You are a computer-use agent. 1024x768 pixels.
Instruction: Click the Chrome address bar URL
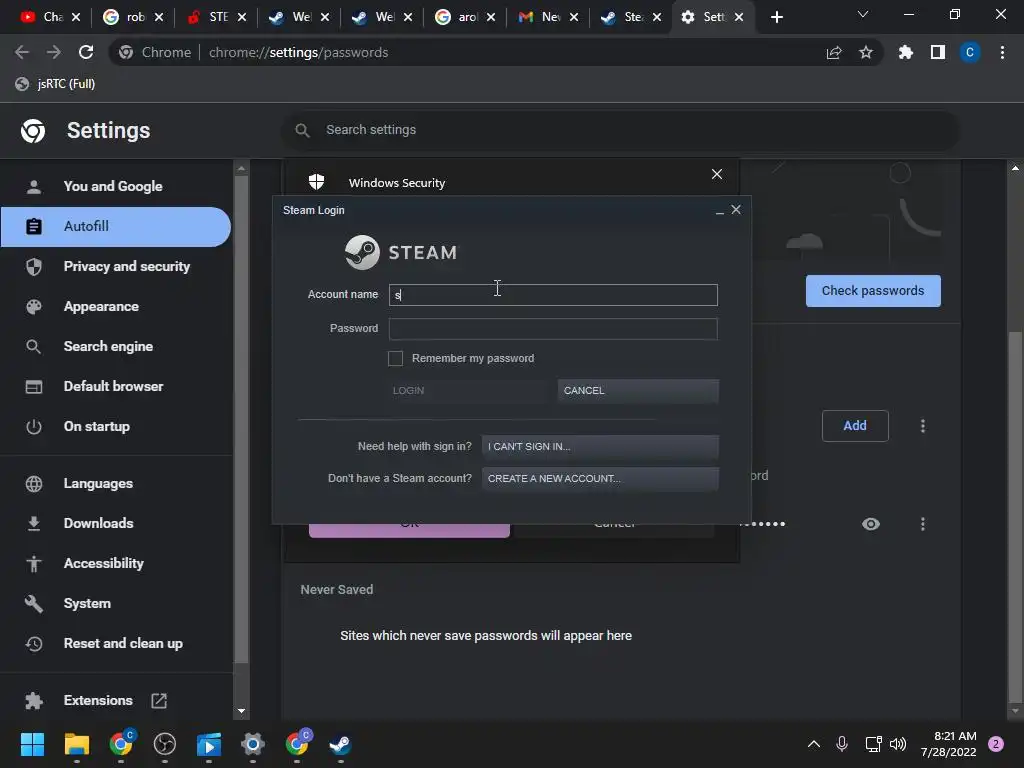click(x=298, y=52)
